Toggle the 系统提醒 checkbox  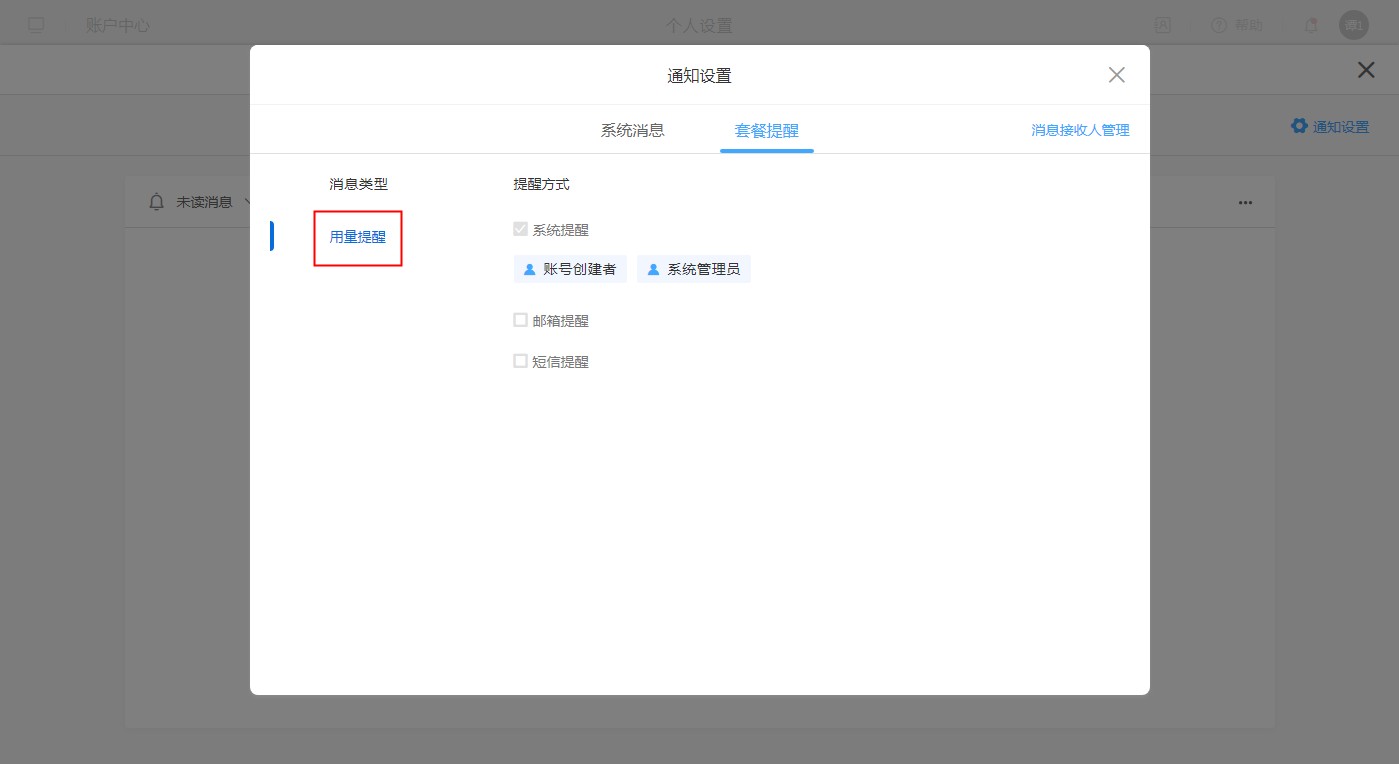click(x=520, y=229)
